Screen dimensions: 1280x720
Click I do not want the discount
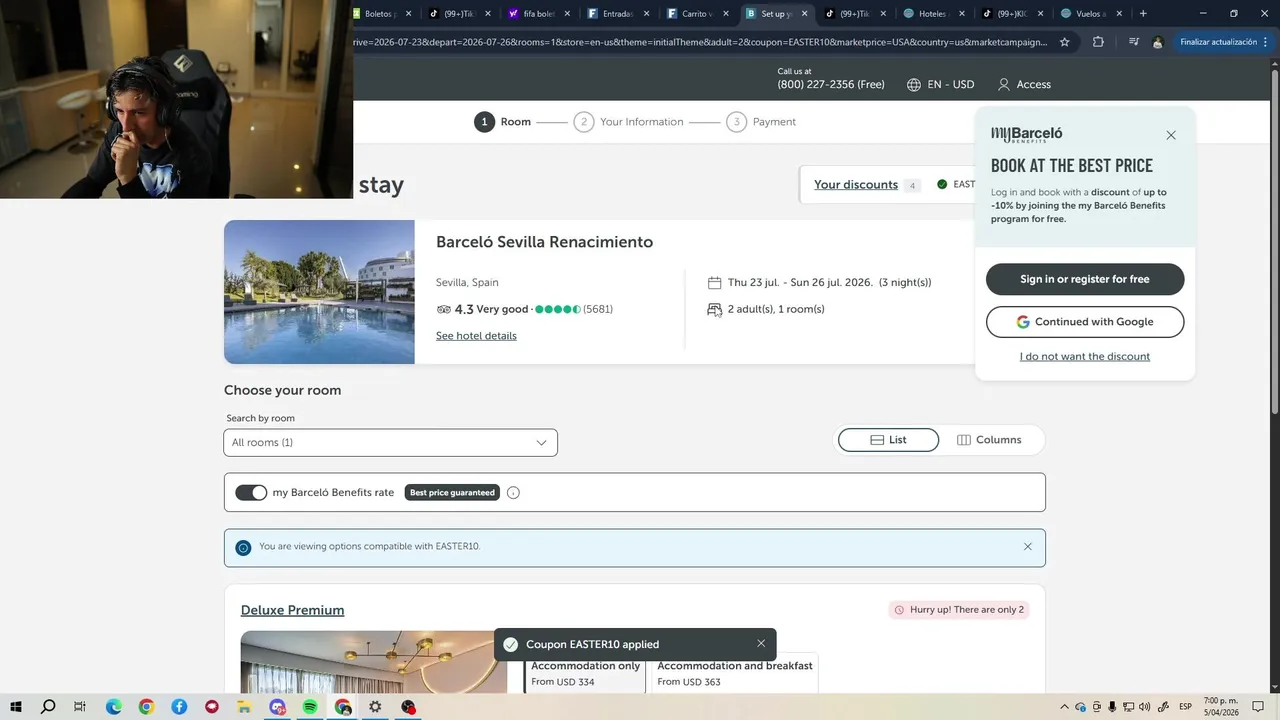[x=1085, y=357]
